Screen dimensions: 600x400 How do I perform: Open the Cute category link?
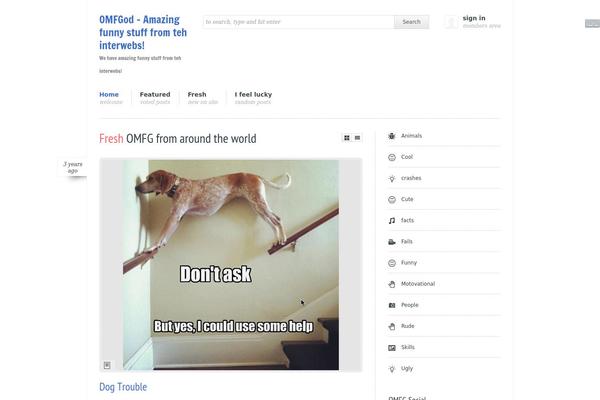[407, 199]
